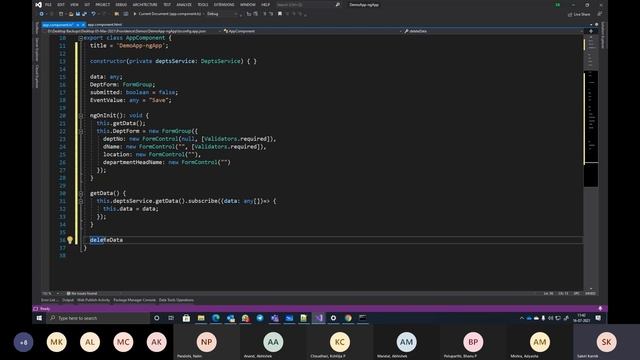
Task: Open the FILE menu
Action: tap(48, 4)
